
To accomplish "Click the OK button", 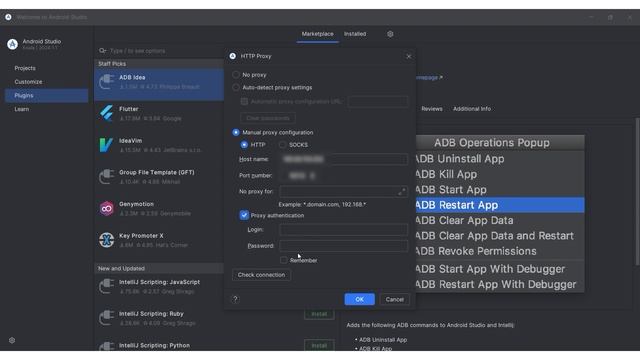I will click(x=359, y=299).
